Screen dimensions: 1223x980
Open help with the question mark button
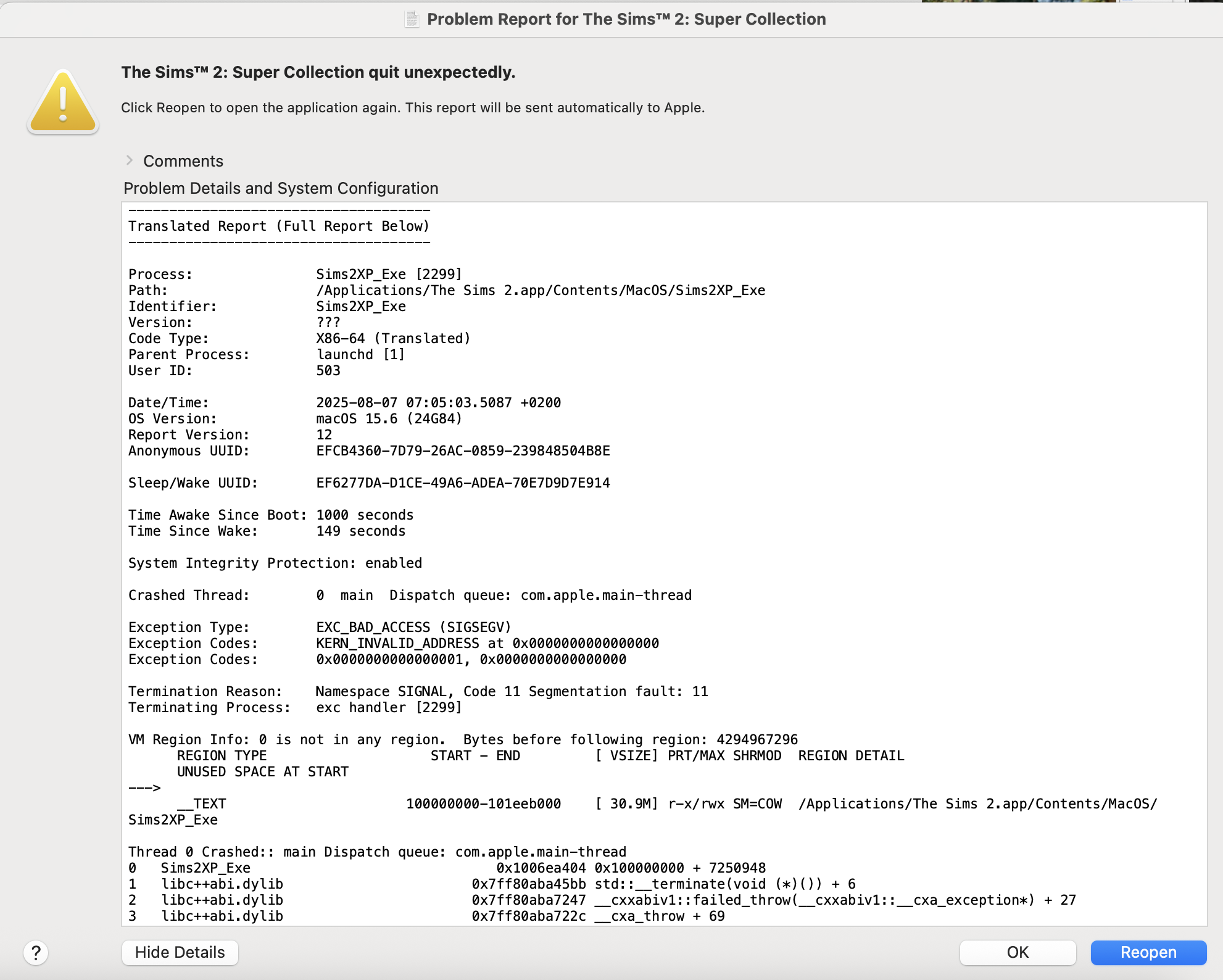pyautogui.click(x=36, y=953)
